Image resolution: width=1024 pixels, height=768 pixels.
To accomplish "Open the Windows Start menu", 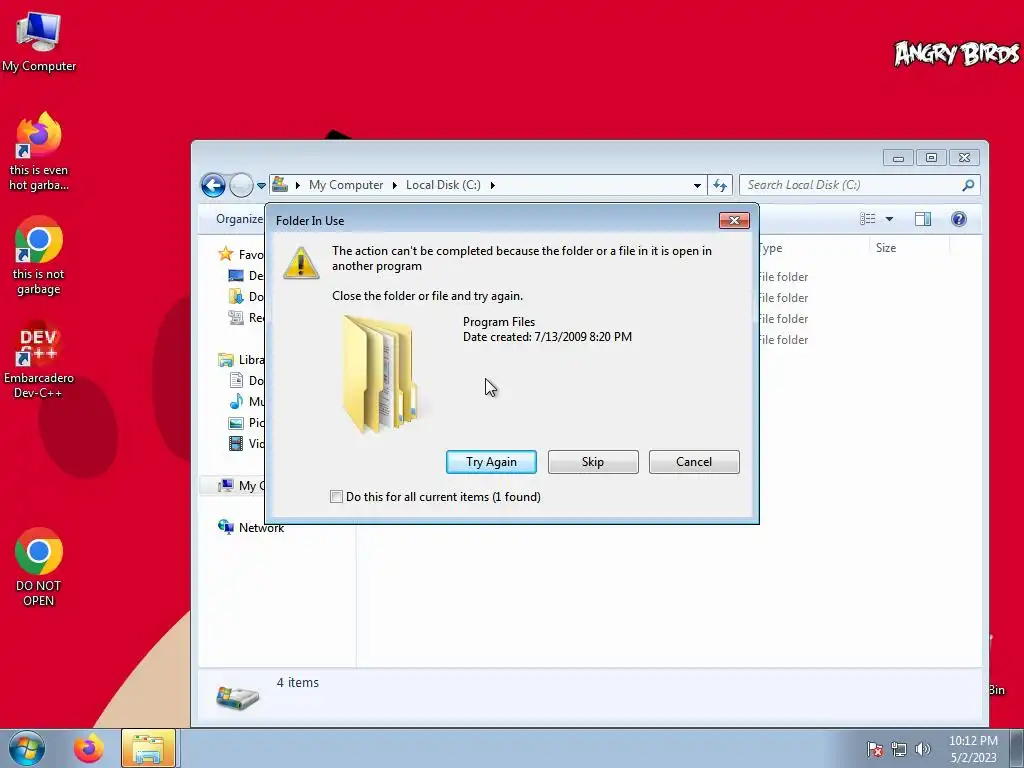I will coord(27,748).
